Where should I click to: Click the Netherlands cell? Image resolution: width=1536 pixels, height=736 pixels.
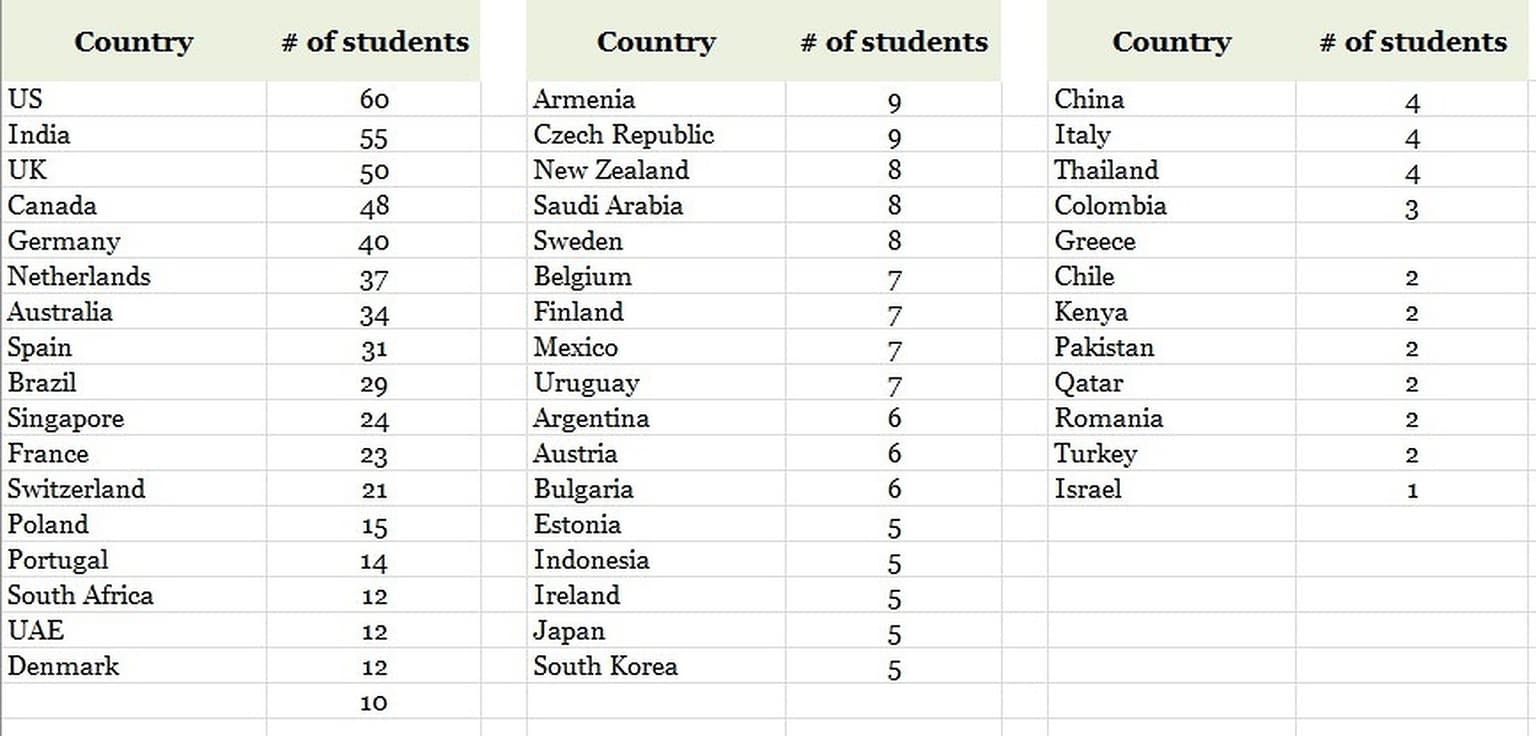[134, 276]
